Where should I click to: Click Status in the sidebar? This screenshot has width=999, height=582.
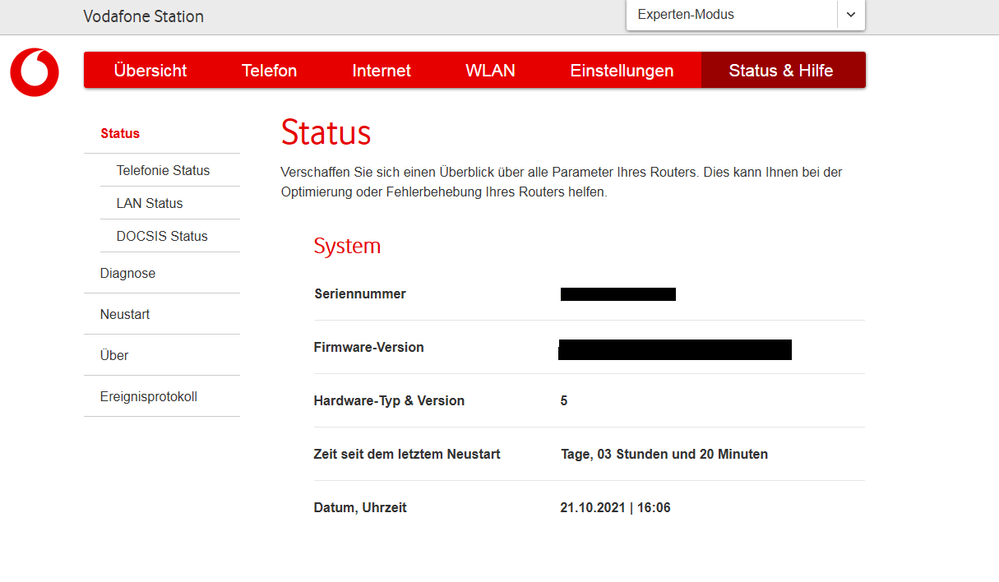point(120,133)
